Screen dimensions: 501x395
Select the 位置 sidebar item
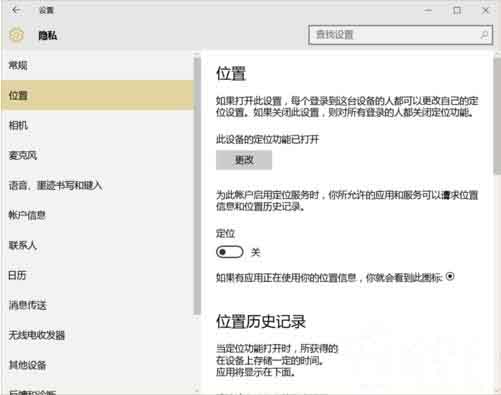pyautogui.click(x=97, y=95)
